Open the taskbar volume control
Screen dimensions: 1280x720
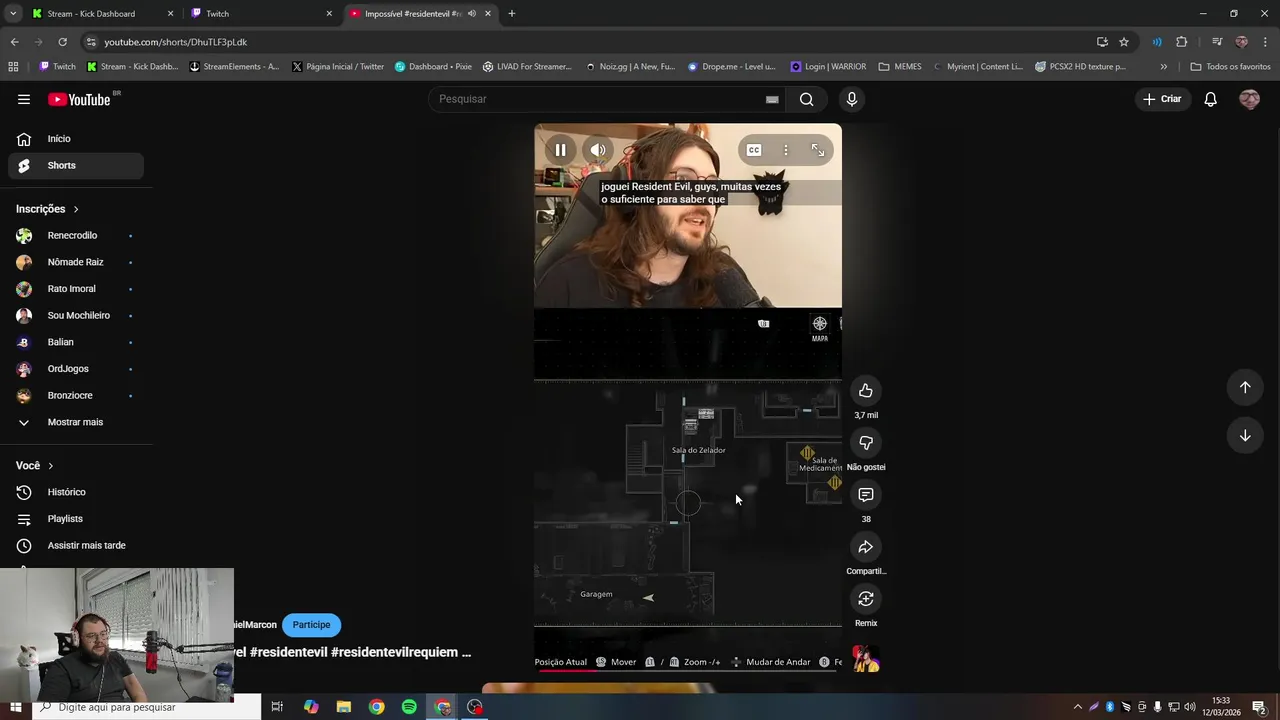coord(1190,707)
